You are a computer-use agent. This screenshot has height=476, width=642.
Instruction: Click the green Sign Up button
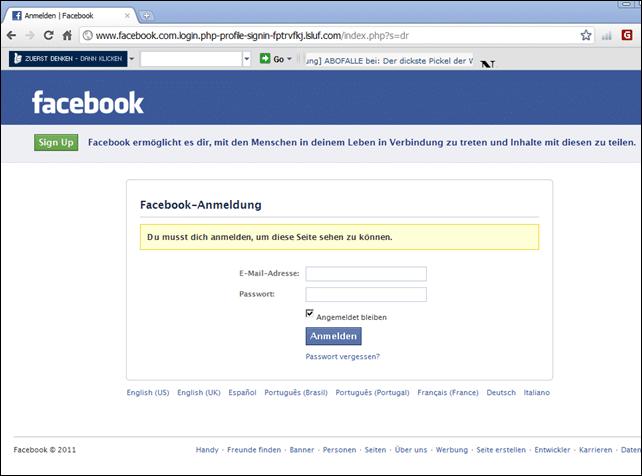coord(56,142)
